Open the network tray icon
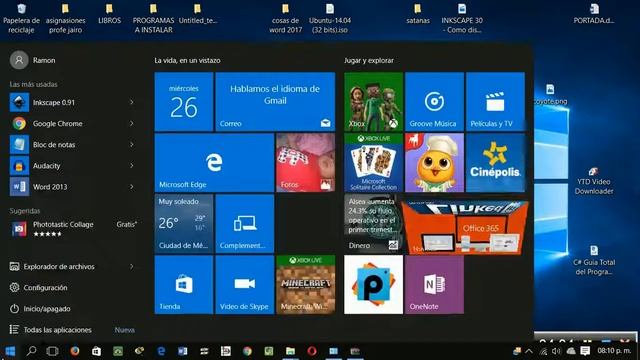 coord(543,351)
